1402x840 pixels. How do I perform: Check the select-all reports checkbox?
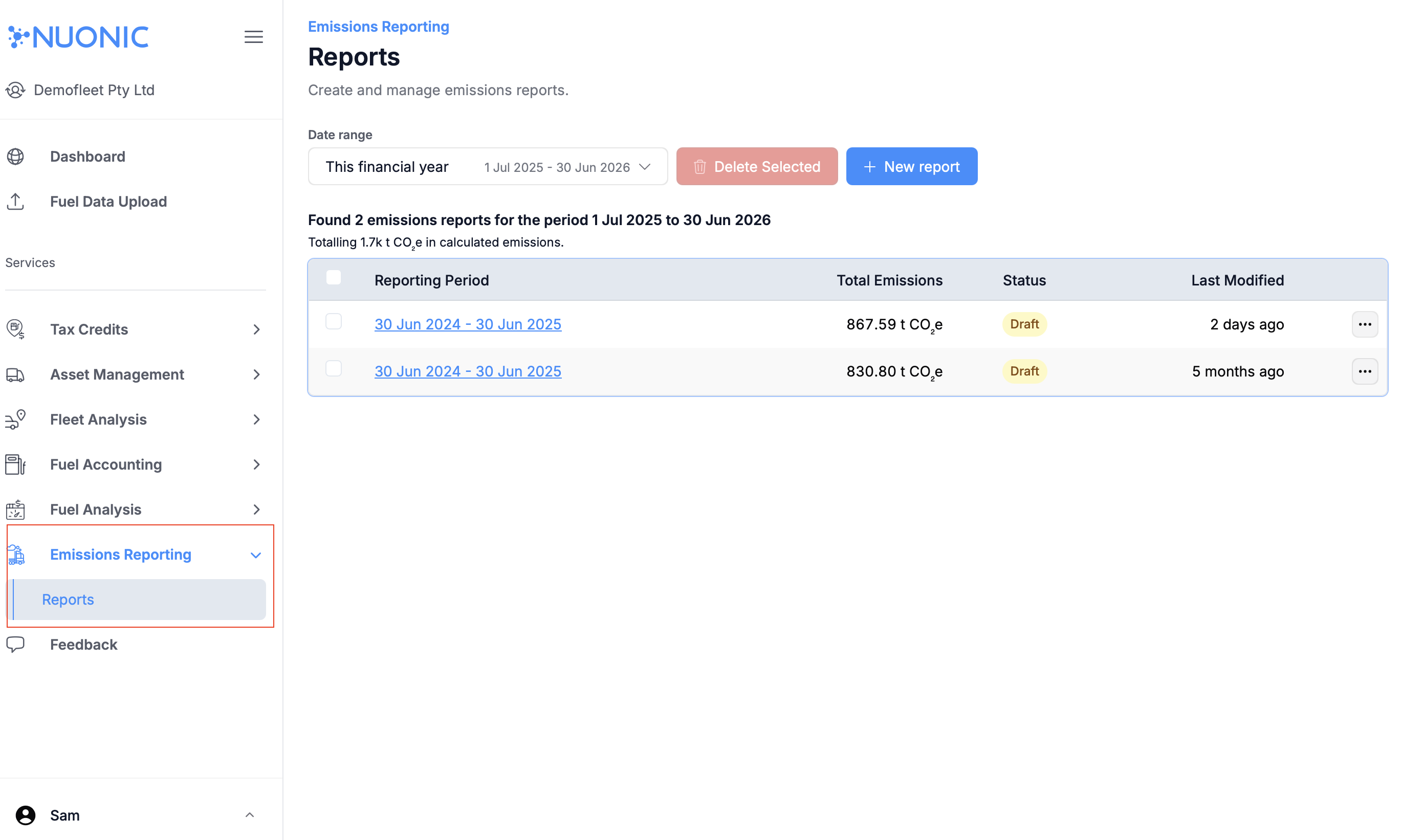pos(334,277)
